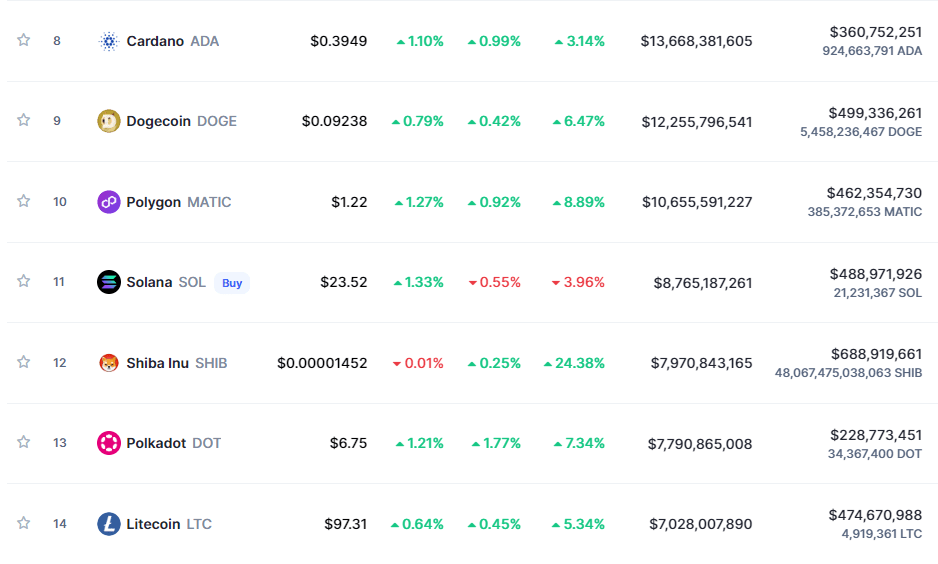Screen dimensions: 938x564
Task: Open the Litecoin LTC page
Action: pos(169,524)
